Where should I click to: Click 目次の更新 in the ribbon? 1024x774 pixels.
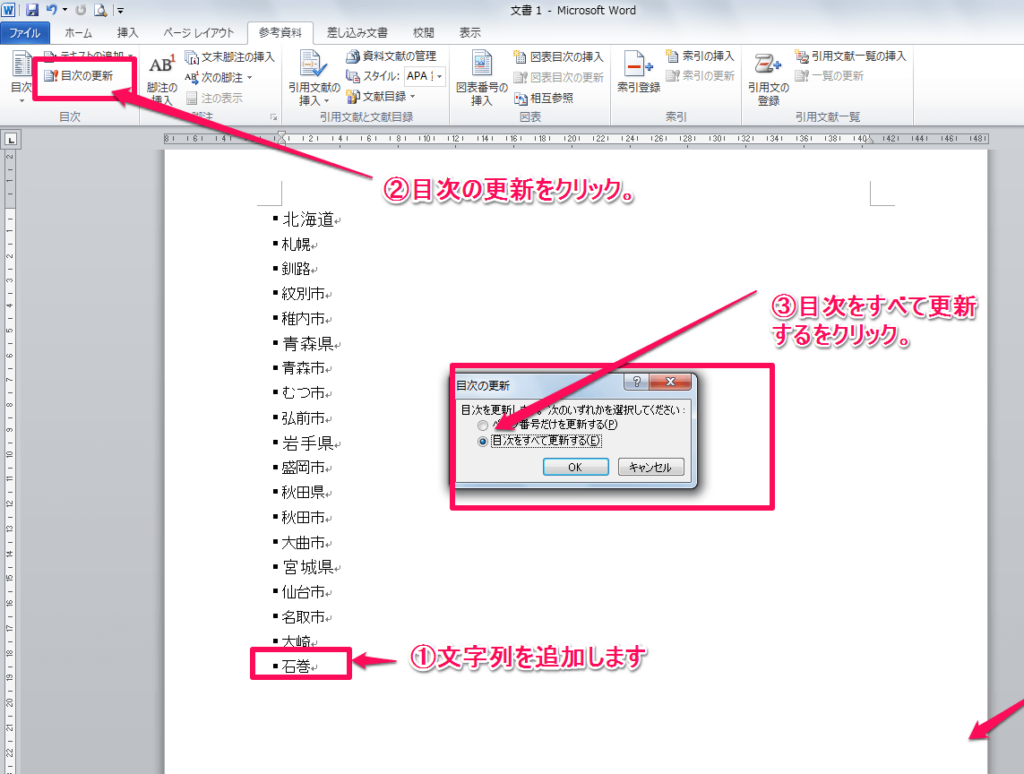coord(79,76)
